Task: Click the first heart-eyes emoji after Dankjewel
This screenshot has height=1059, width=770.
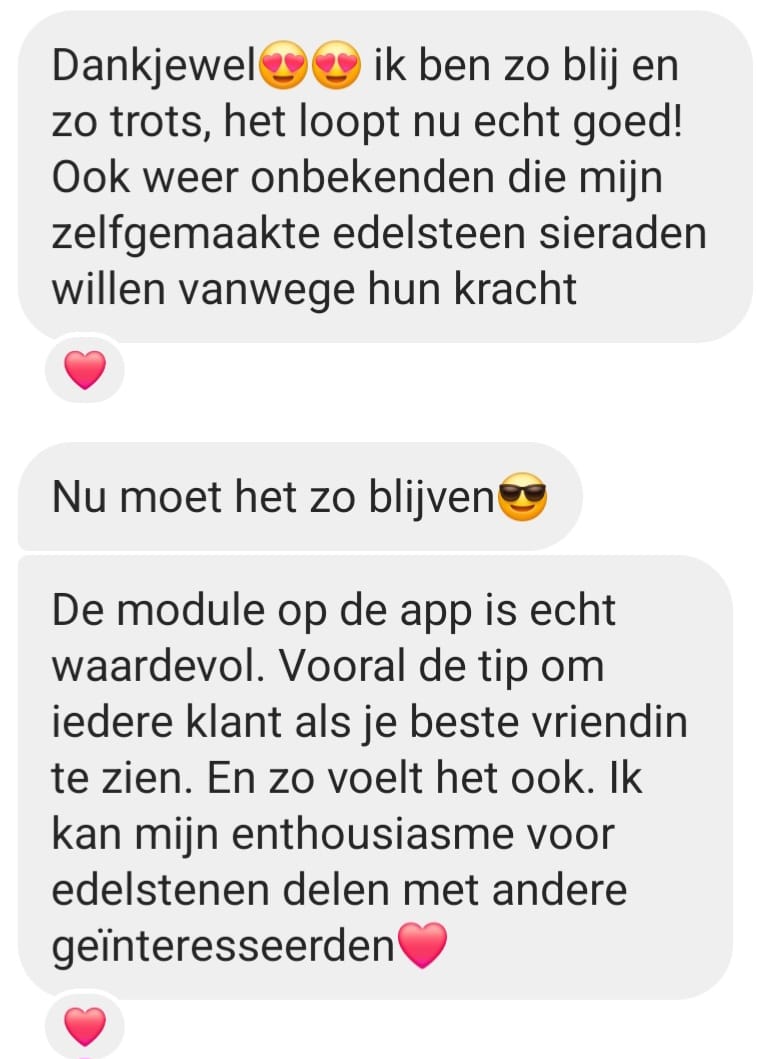Action: [284, 66]
